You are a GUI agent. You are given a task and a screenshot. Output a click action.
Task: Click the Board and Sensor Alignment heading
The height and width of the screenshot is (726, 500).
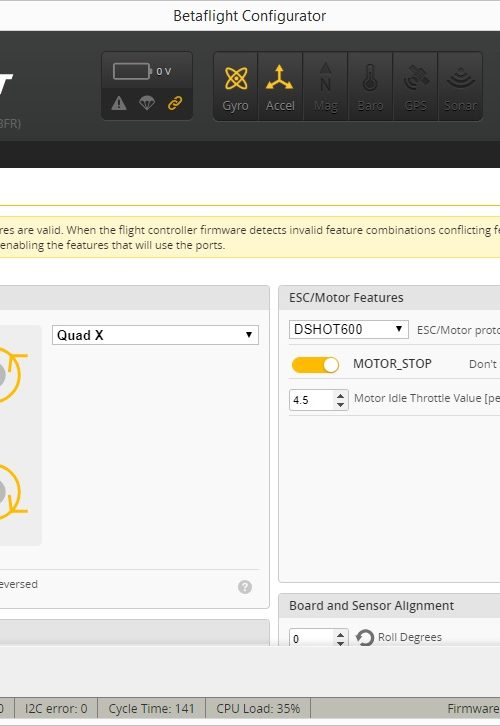coord(371,606)
